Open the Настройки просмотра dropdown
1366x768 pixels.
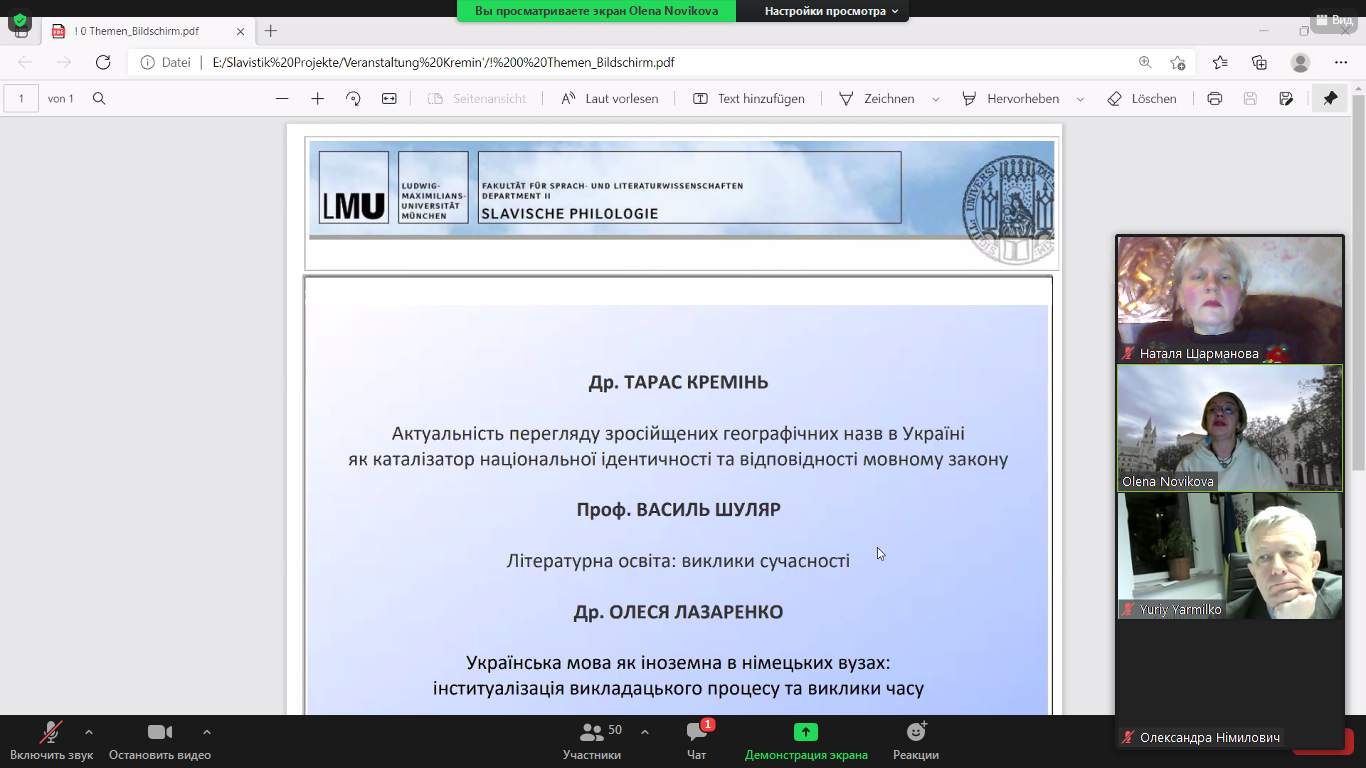(x=831, y=11)
